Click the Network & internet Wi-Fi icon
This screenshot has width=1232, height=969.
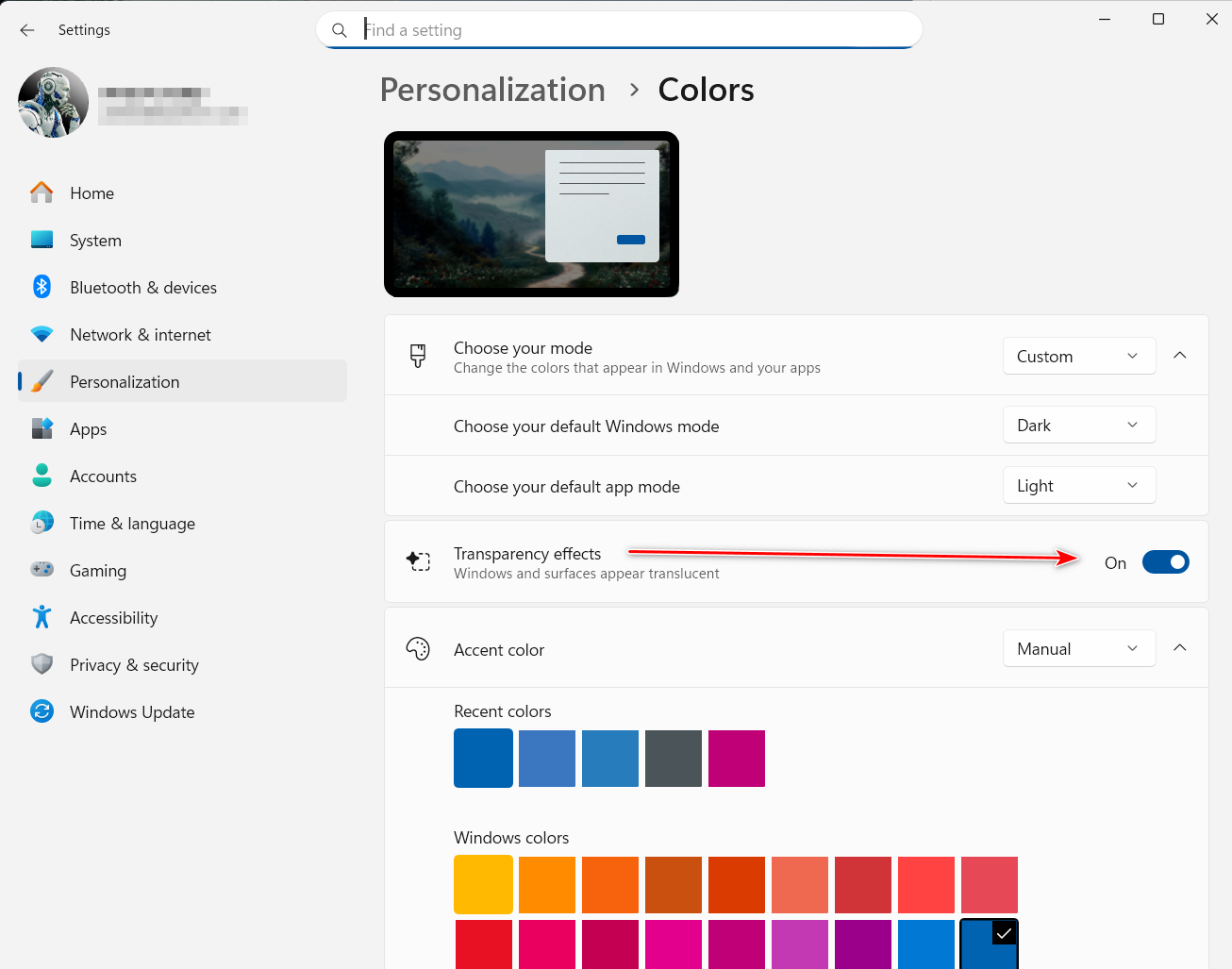(42, 334)
